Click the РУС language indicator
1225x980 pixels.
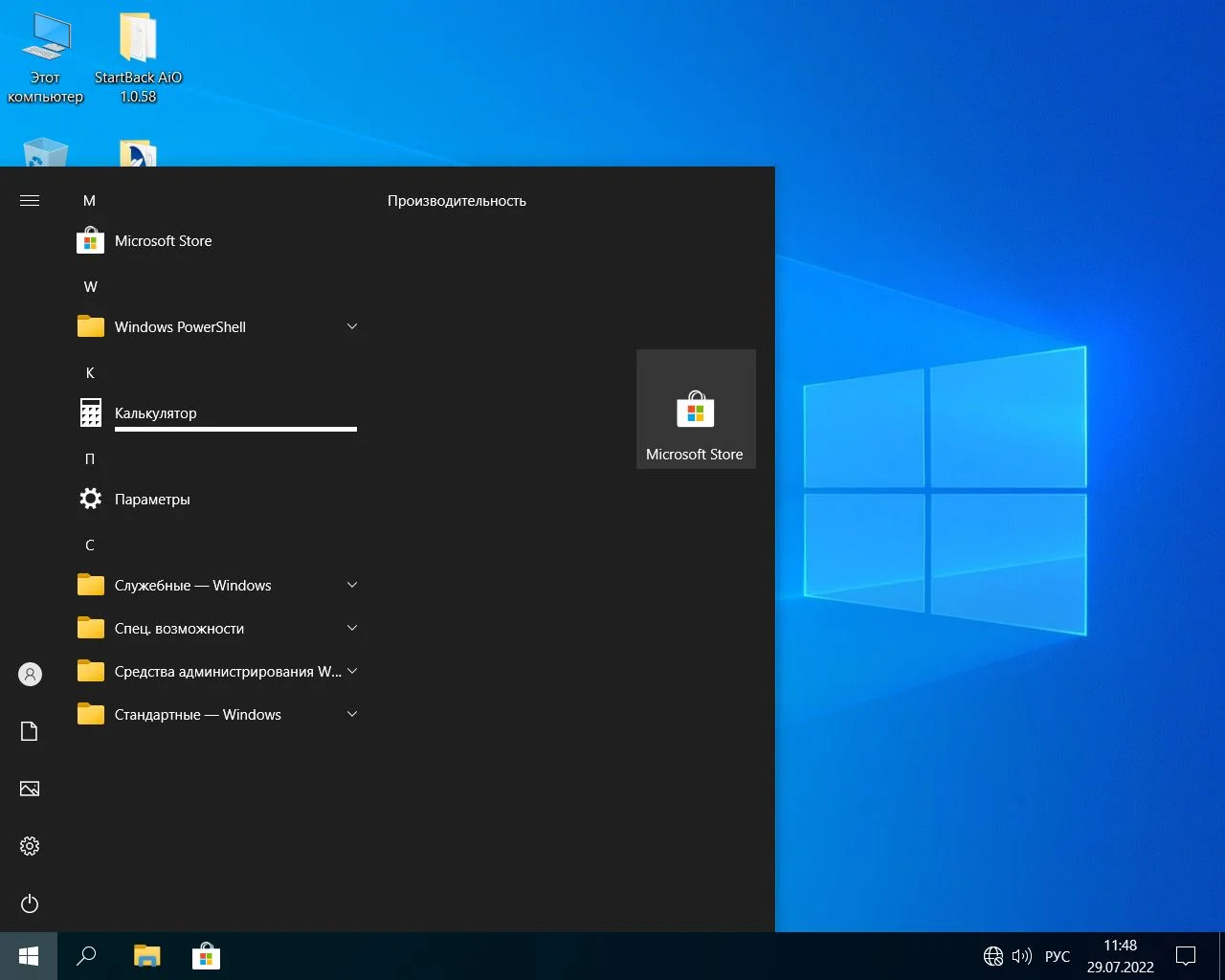[1058, 956]
